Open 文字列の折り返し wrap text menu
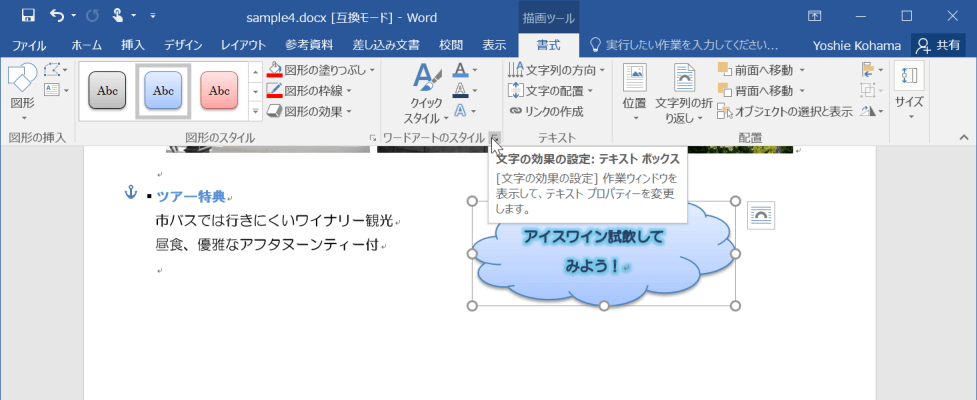The height and width of the screenshot is (400, 977). coord(684,93)
